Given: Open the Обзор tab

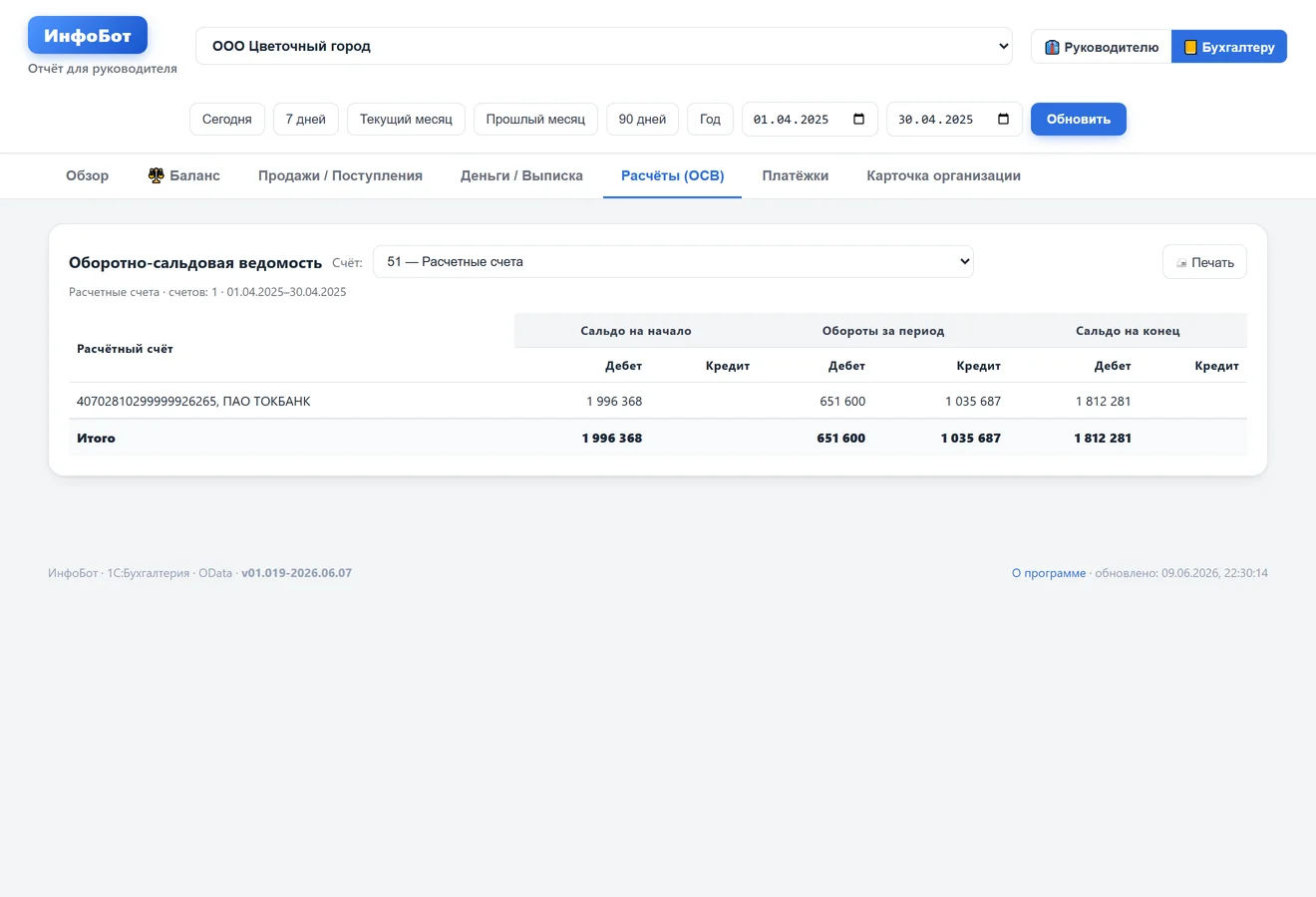Looking at the screenshot, I should pos(87,175).
